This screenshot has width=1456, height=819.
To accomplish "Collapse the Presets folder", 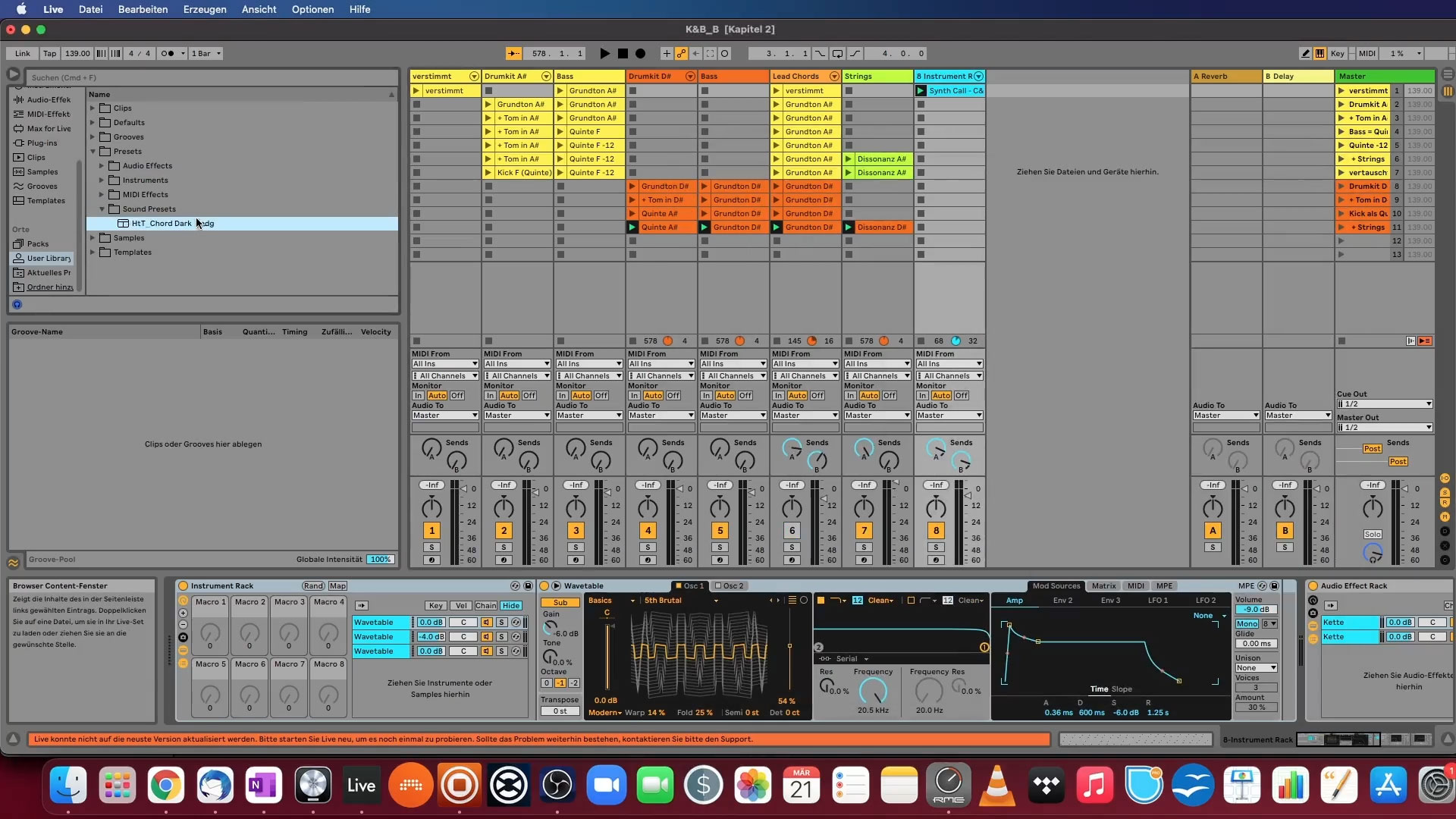I will [x=93, y=152].
